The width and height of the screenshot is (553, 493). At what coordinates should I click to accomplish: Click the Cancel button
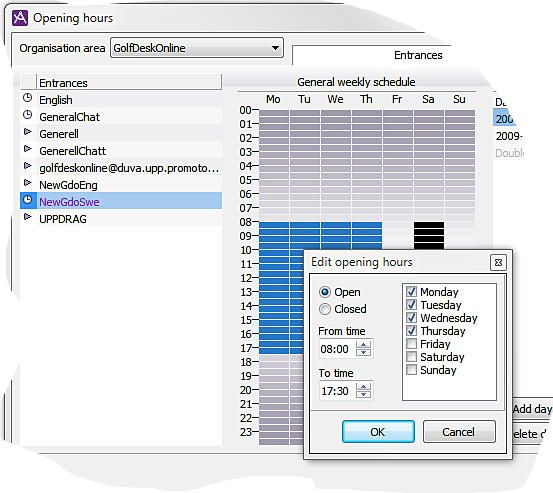point(459,432)
